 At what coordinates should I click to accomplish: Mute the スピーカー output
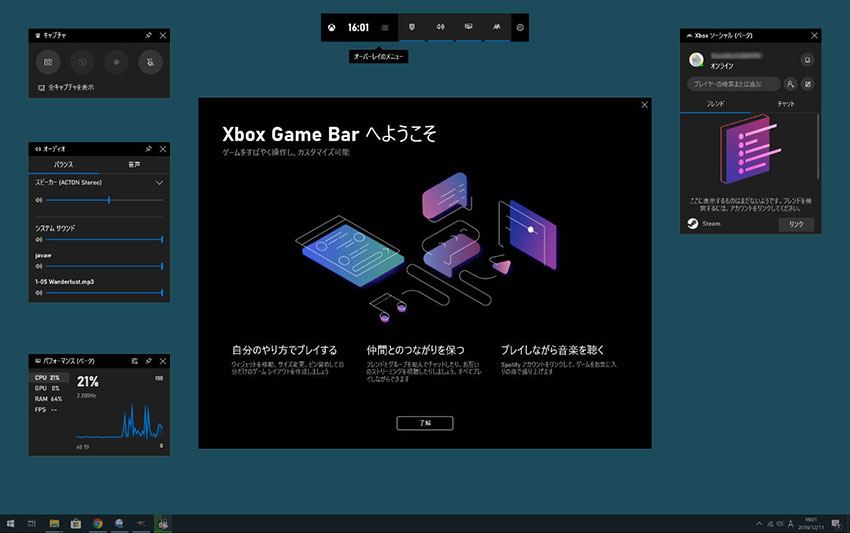[x=38, y=200]
